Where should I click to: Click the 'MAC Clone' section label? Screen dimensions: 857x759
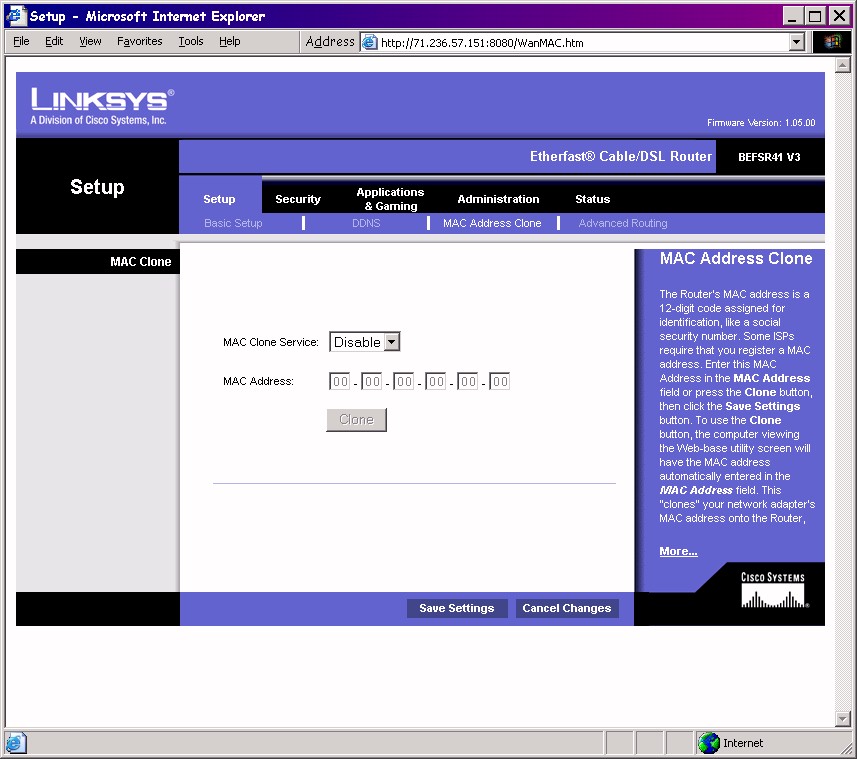click(x=140, y=262)
